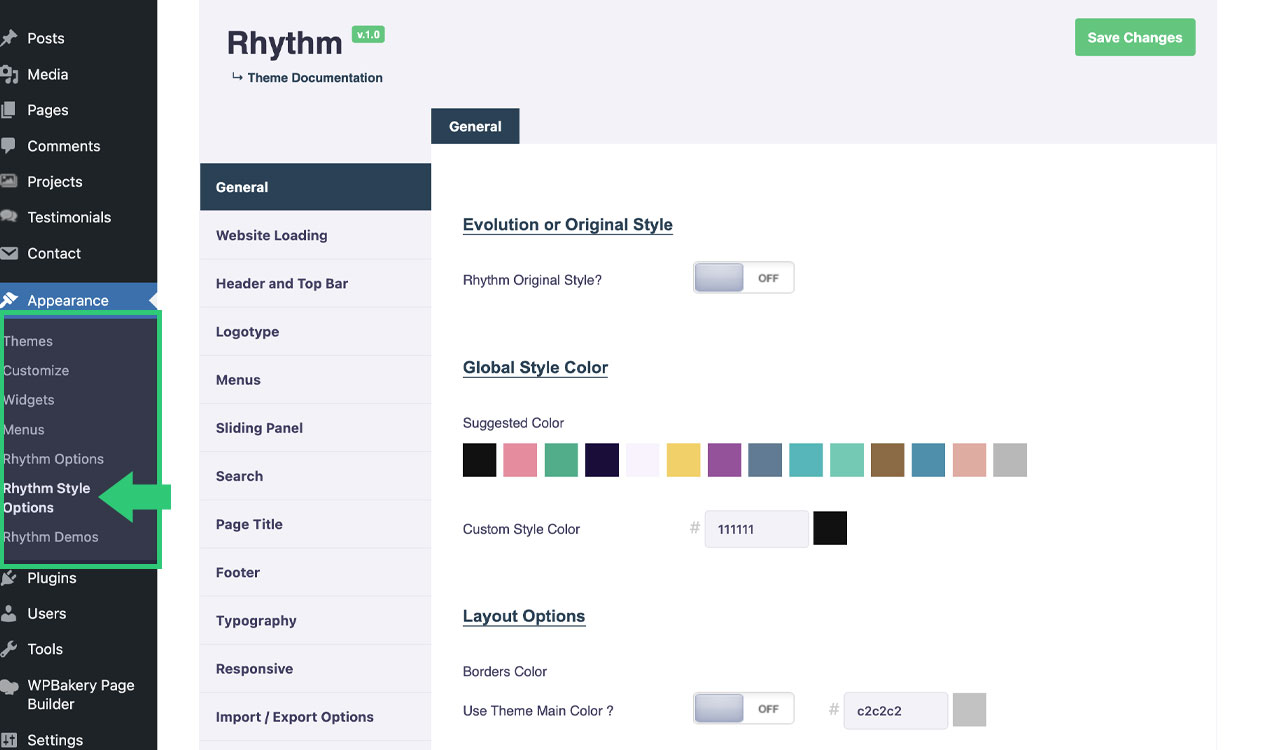Click the Media icon in sidebar
The height and width of the screenshot is (750, 1265).
(x=9, y=74)
